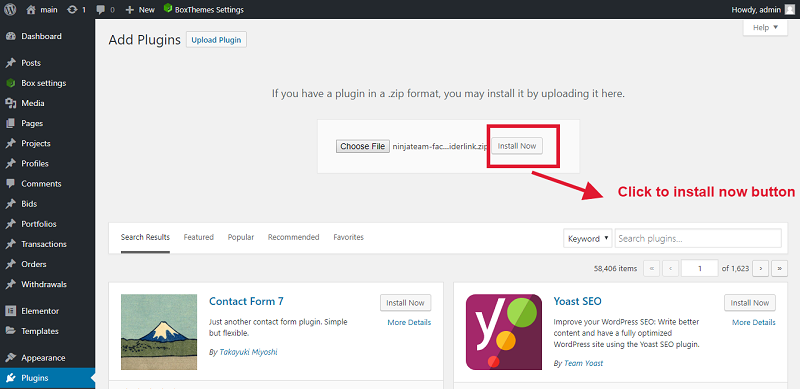Switch to the Search Results tab

point(145,237)
